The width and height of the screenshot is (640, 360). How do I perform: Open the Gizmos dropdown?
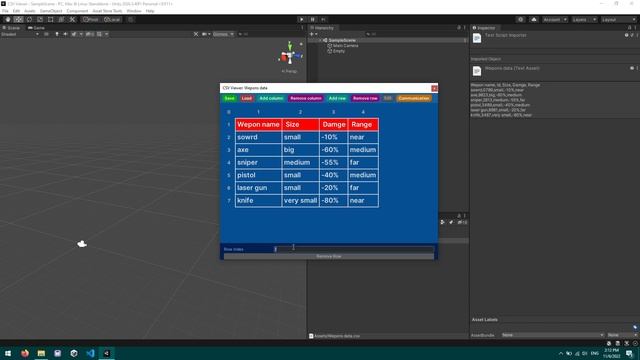[x=223, y=34]
